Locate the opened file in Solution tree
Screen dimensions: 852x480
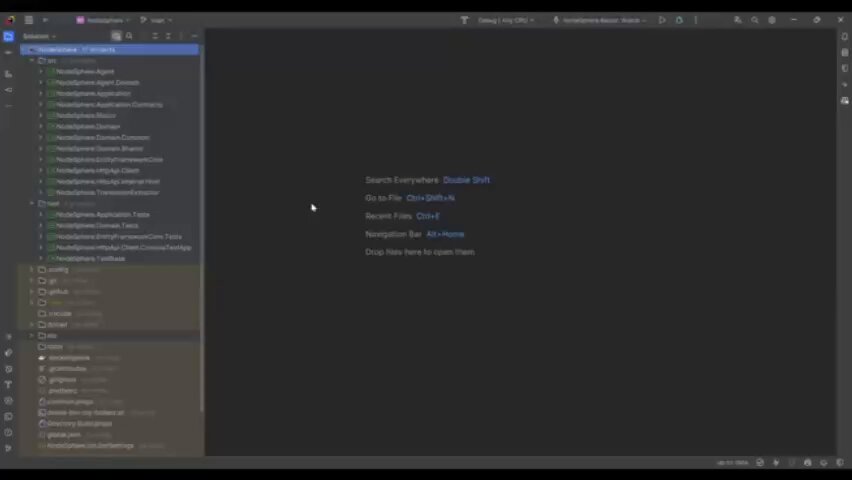pyautogui.click(x=116, y=36)
